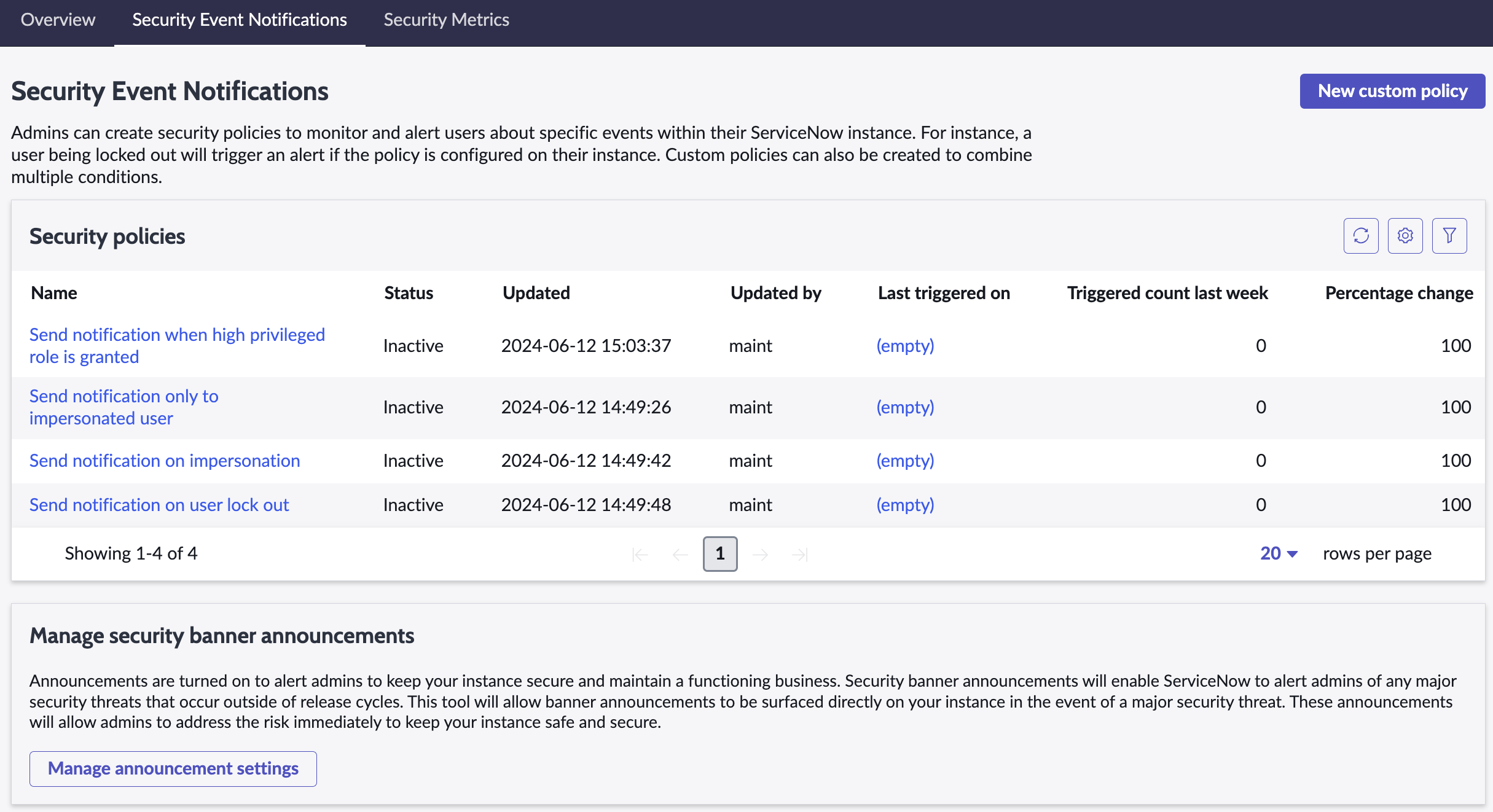Switch to the Overview tab
Image resolution: width=1493 pixels, height=812 pixels.
pyautogui.click(x=58, y=20)
